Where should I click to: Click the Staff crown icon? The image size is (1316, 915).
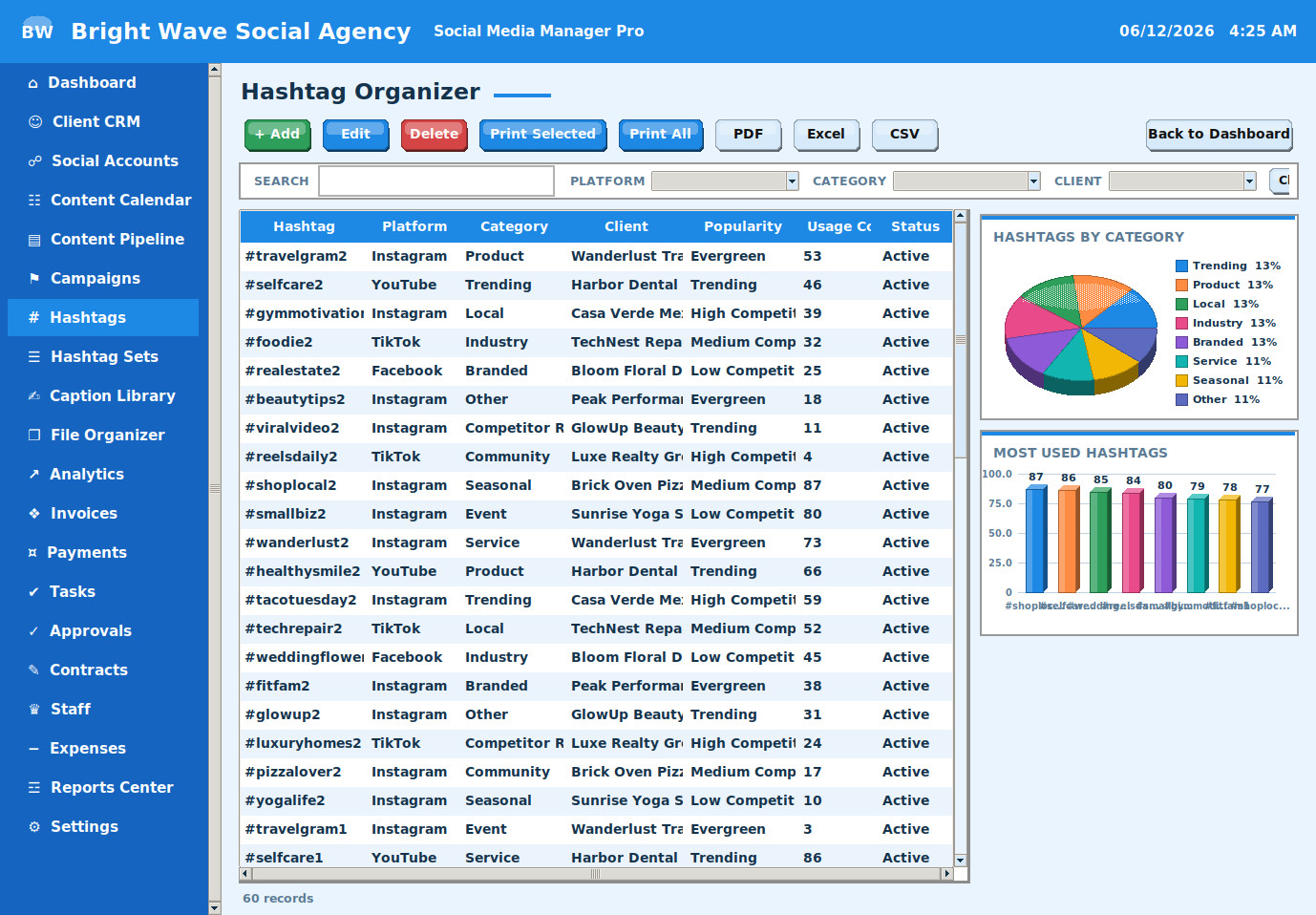pyautogui.click(x=34, y=710)
